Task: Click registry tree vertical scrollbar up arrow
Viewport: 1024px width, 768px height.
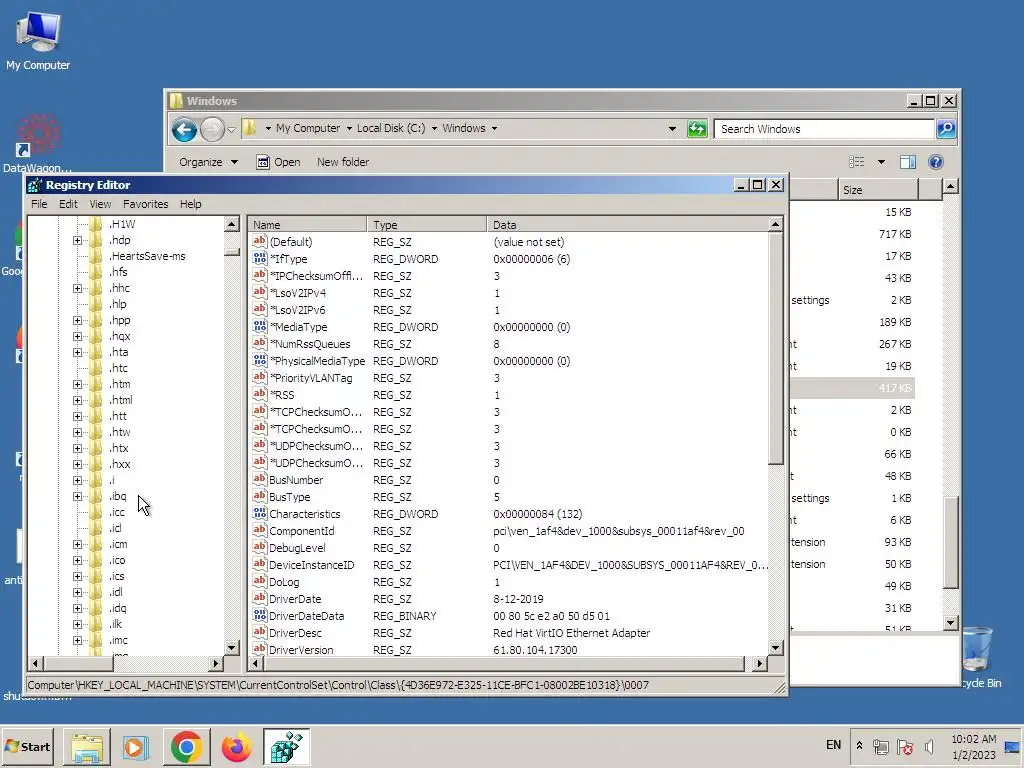Action: 232,225
